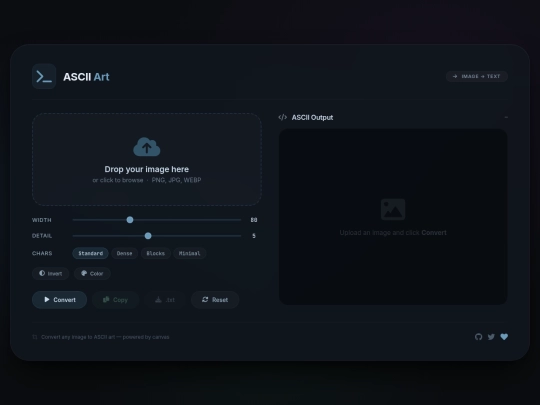Toggle the Invert option
Screen dimensions: 540x405
click(x=51, y=273)
